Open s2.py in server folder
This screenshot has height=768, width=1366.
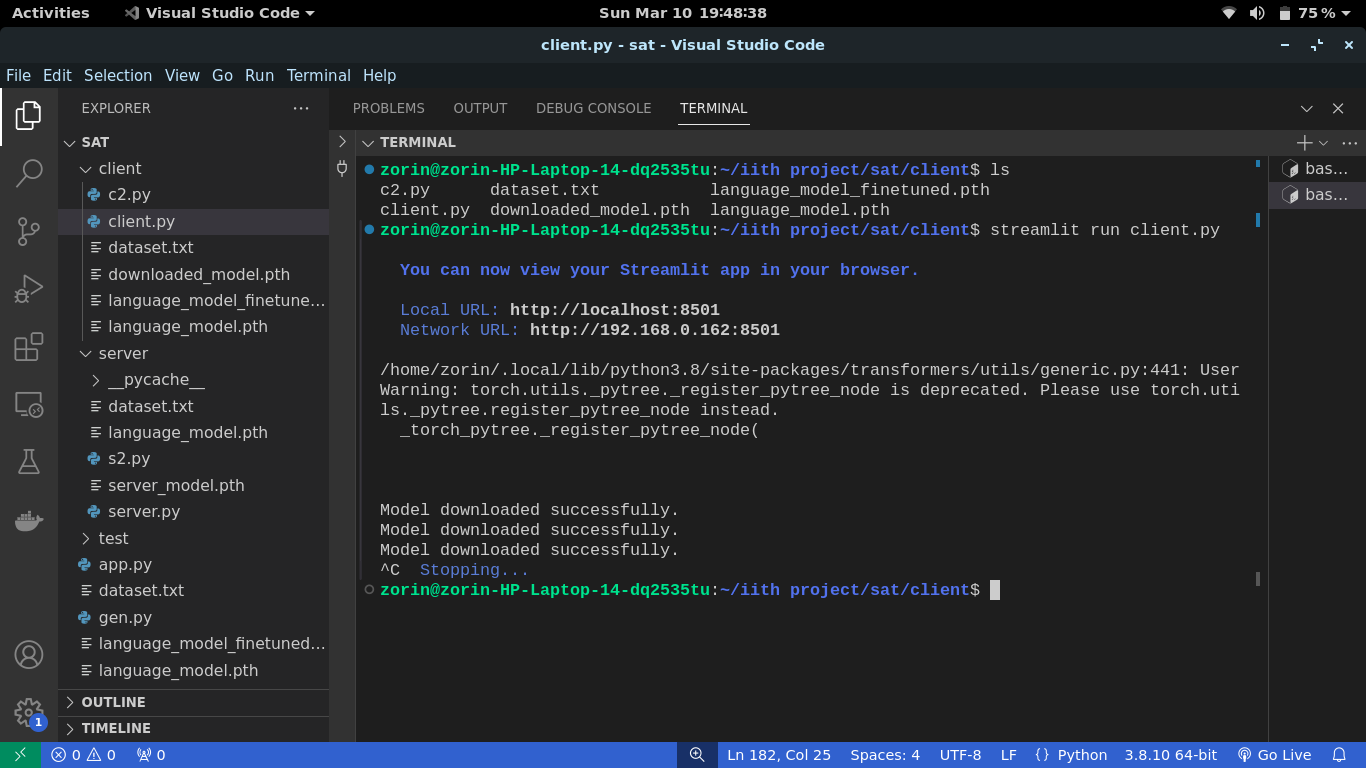(193, 458)
